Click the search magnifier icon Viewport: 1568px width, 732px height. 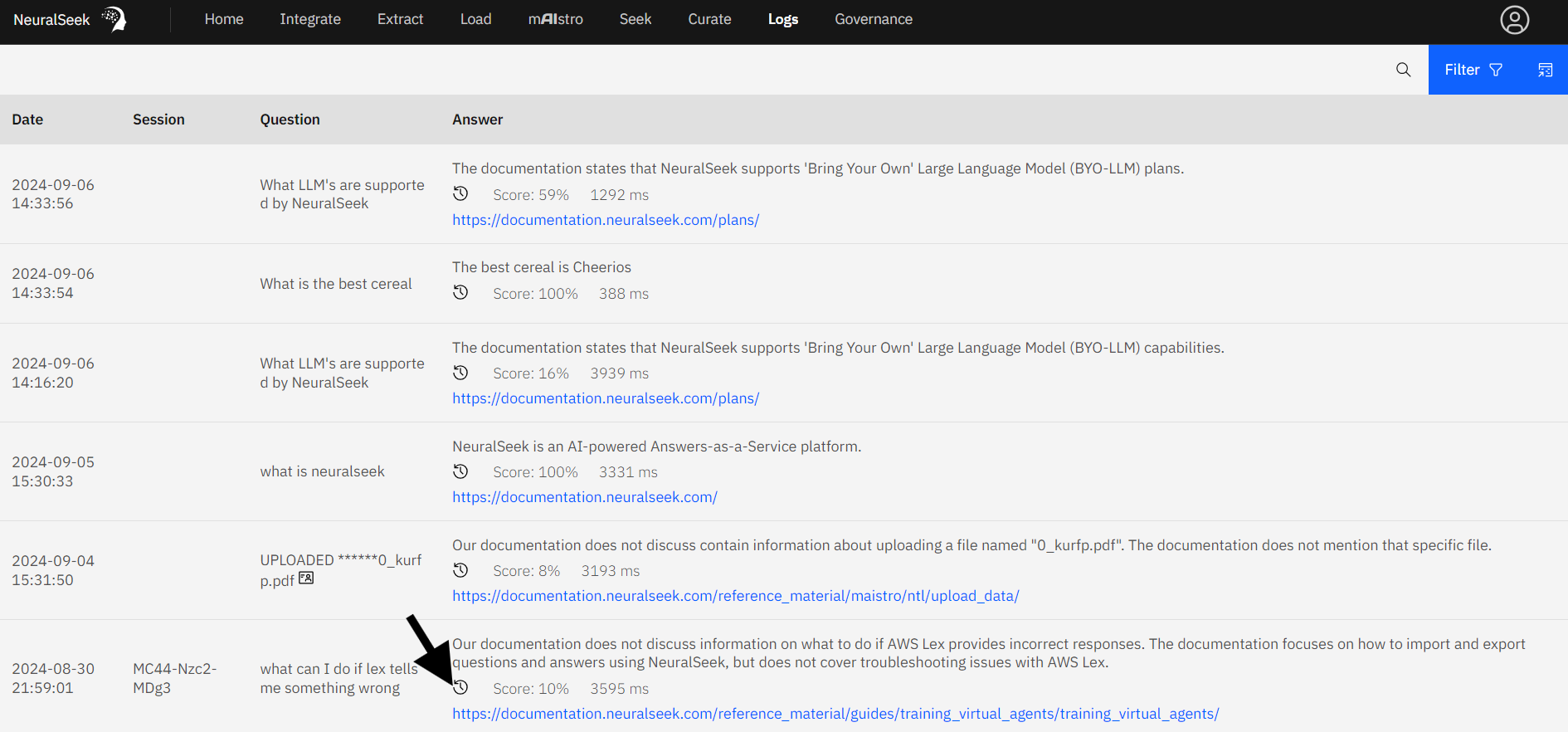1403,70
